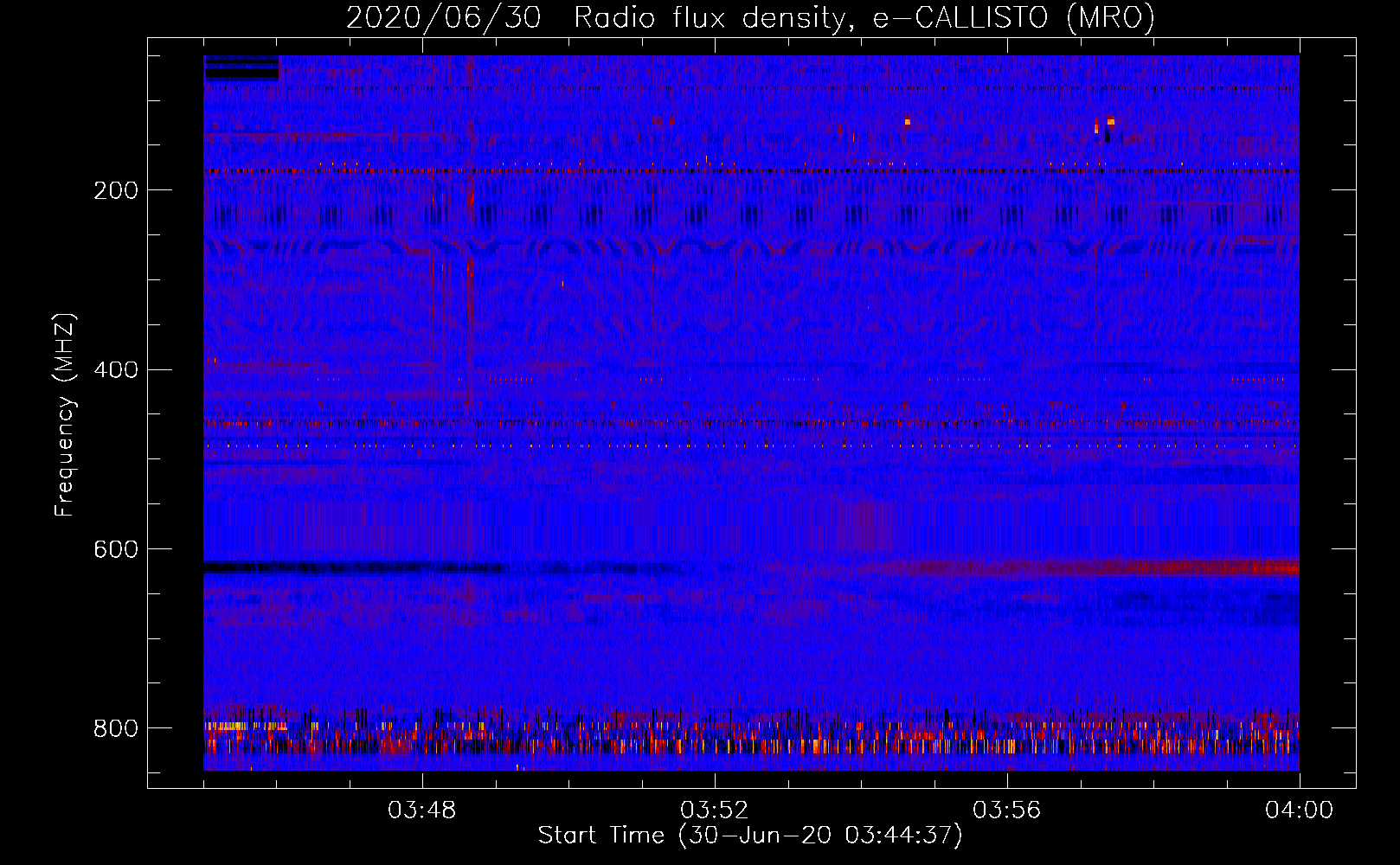Viewport: 1400px width, 865px height.
Task: Click the 03:48 time tick label
Action: click(x=422, y=811)
